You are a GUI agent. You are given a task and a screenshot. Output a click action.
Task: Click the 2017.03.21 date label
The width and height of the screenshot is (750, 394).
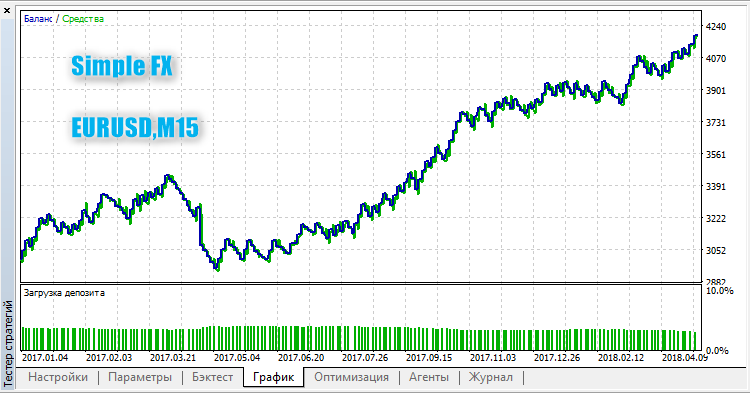[x=173, y=358]
